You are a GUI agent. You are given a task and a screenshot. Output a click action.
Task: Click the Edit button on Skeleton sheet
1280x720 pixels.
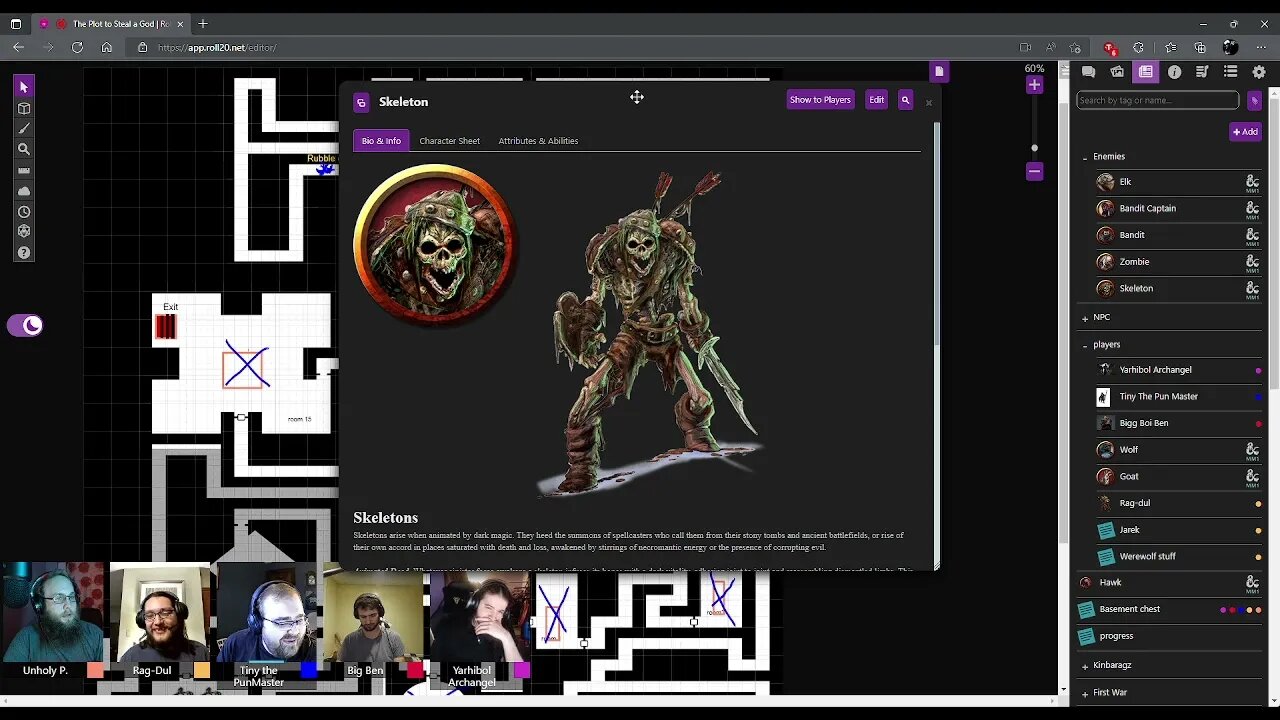[x=877, y=100]
